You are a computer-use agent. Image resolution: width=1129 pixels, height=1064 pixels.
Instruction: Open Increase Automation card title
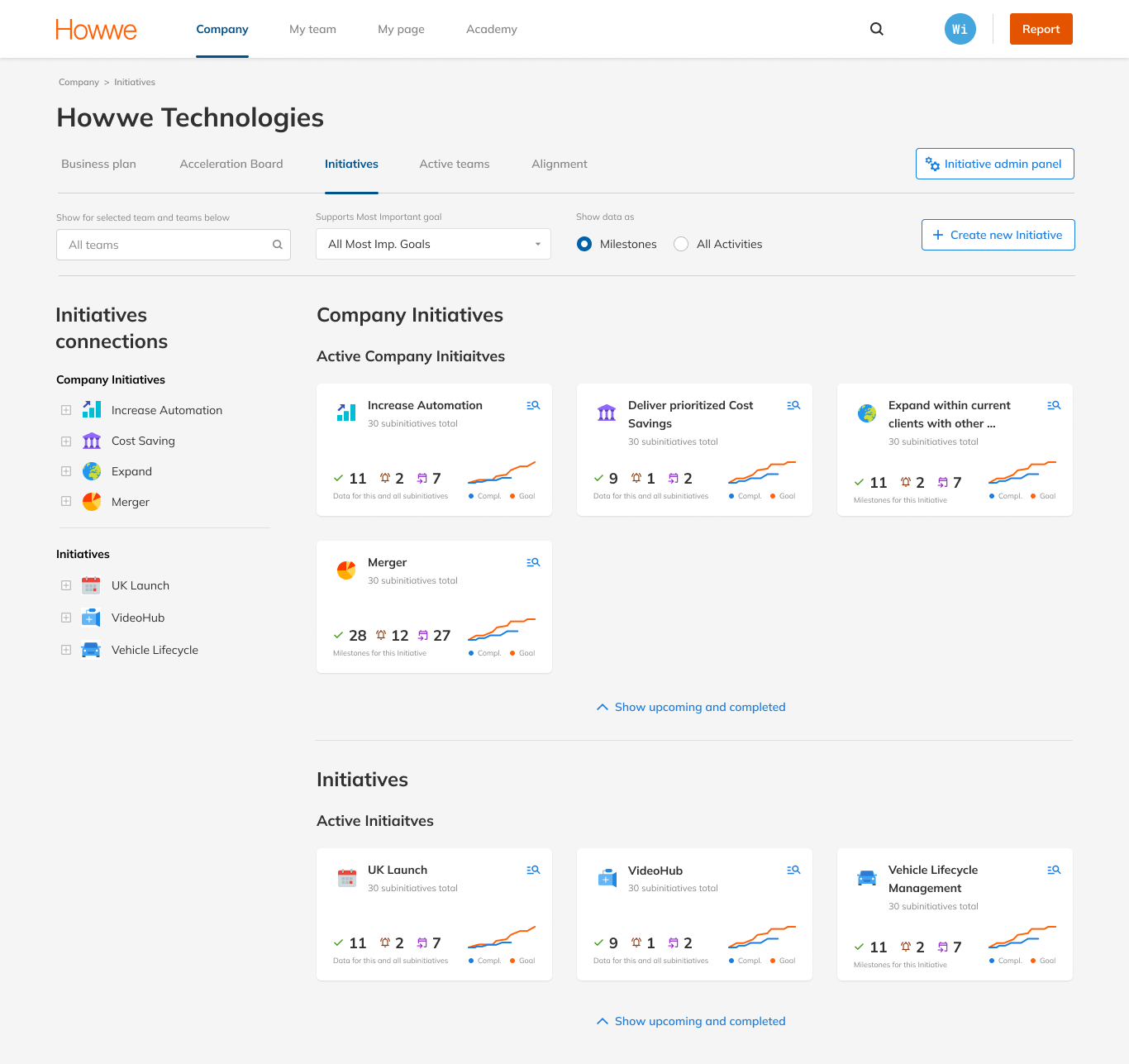tap(425, 405)
